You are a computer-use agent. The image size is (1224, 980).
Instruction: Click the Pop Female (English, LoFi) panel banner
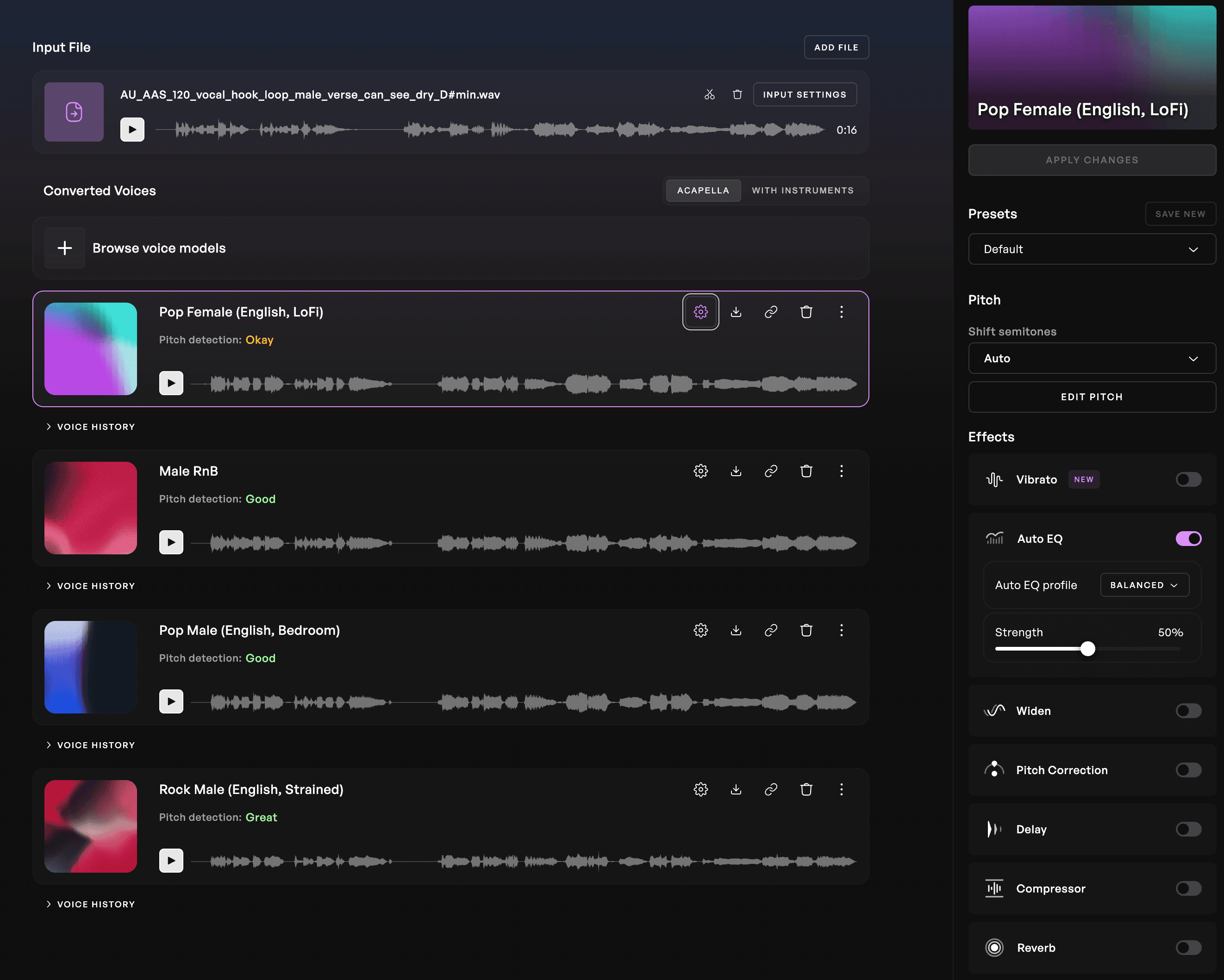(1092, 68)
